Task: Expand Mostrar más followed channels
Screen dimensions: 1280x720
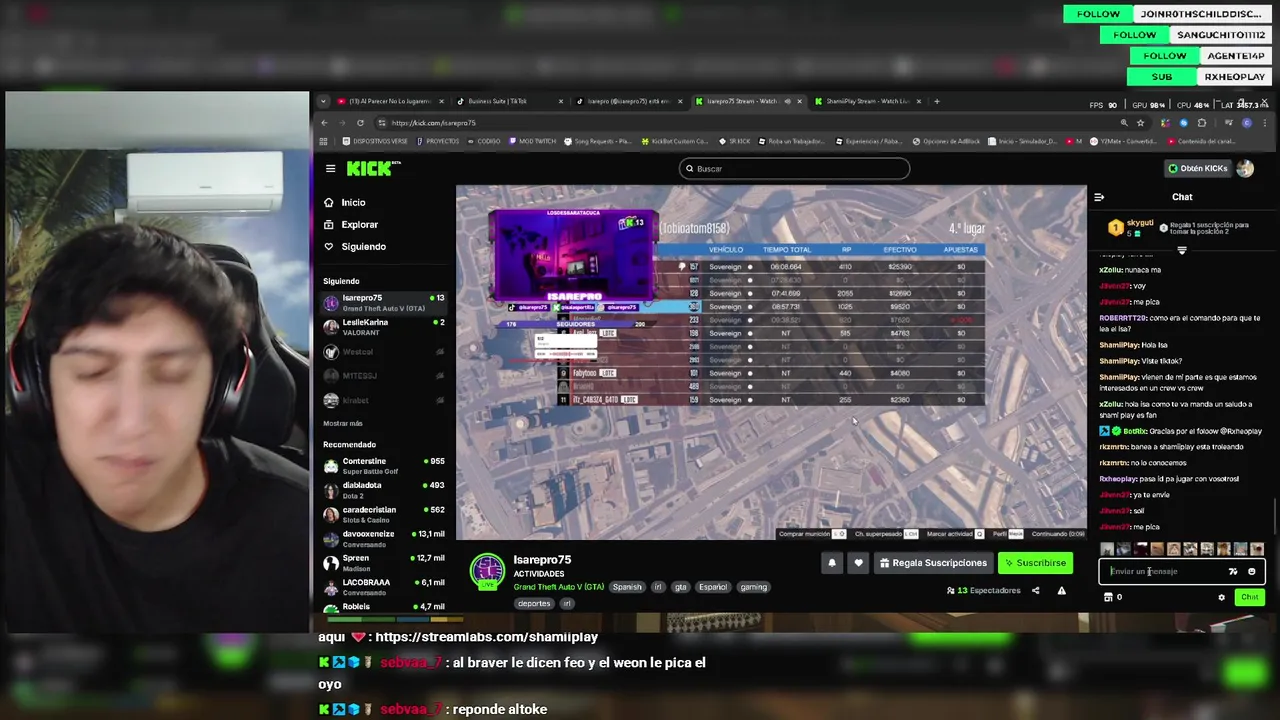Action: [343, 423]
